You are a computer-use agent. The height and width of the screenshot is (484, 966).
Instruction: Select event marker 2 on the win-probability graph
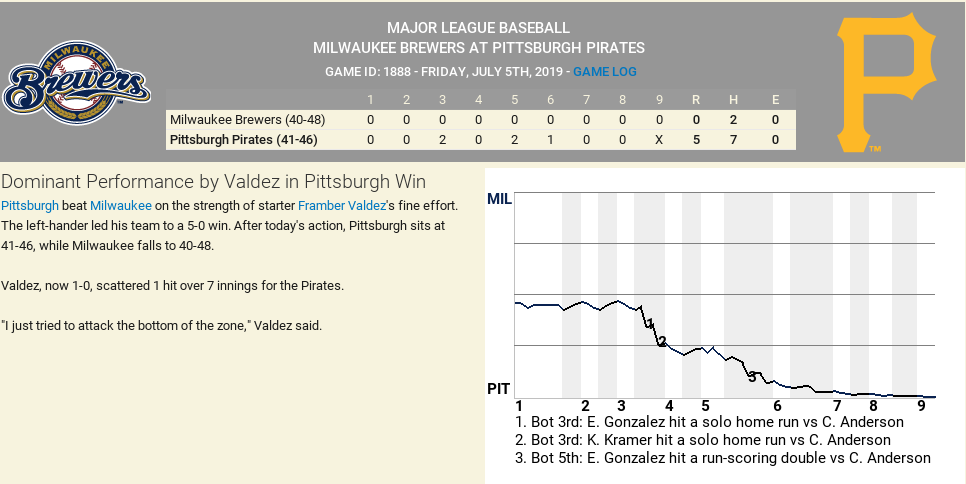click(661, 342)
